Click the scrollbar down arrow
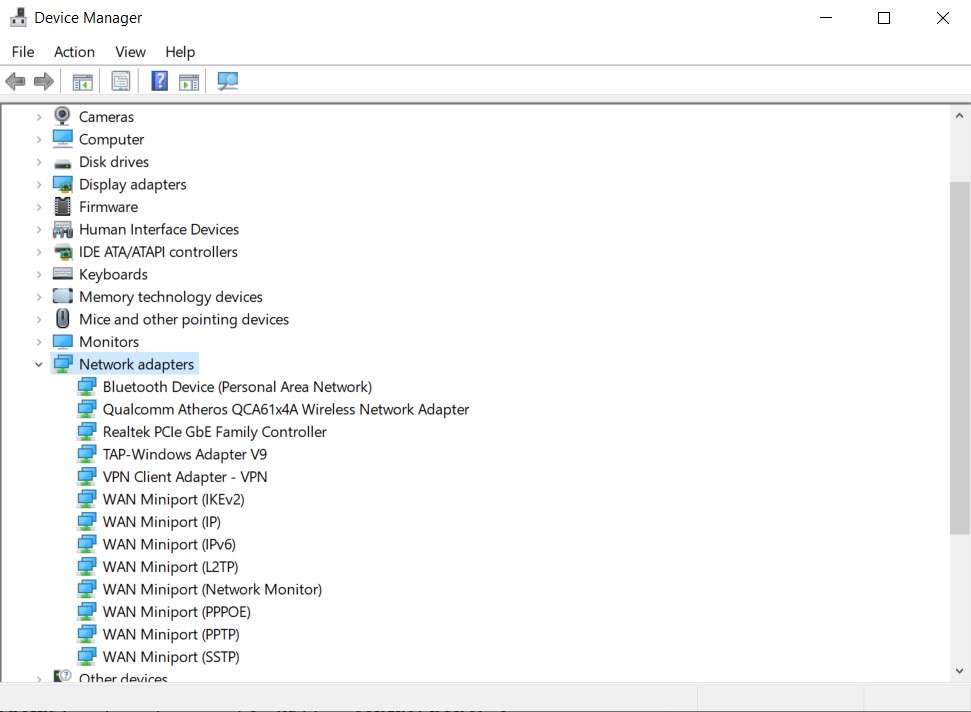This screenshot has height=712, width=971. pos(959,671)
